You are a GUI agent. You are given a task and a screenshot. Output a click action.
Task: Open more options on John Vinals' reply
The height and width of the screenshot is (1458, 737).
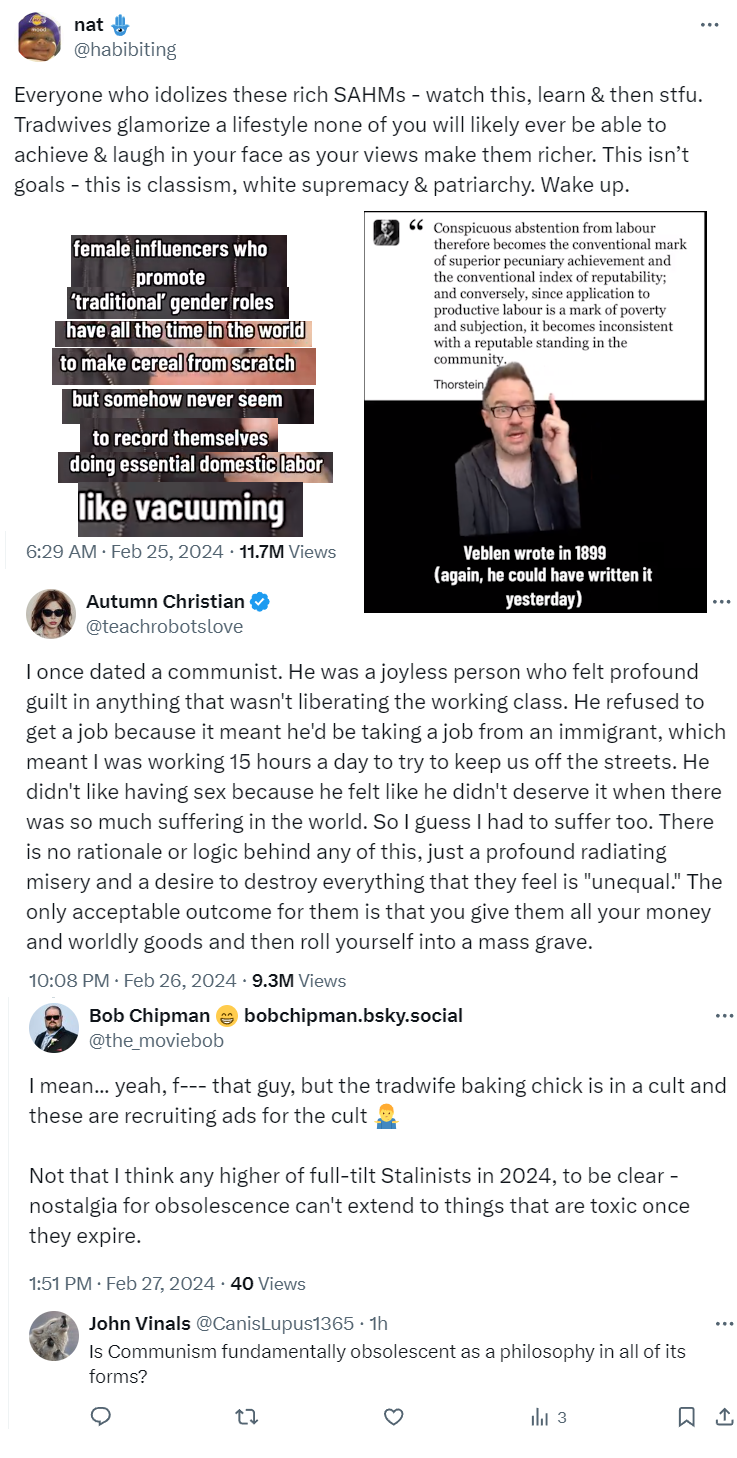[x=725, y=1323]
